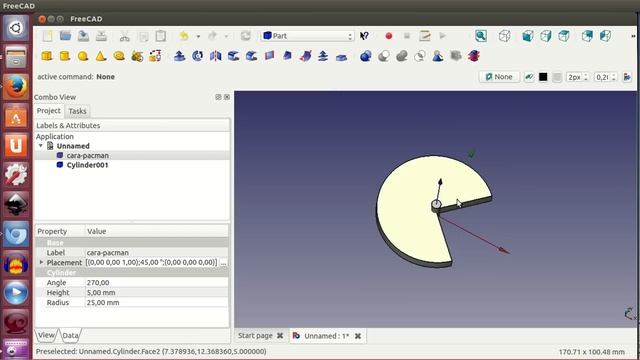Mirror the selected object
The width and height of the screenshot is (640, 360).
click(x=216, y=56)
